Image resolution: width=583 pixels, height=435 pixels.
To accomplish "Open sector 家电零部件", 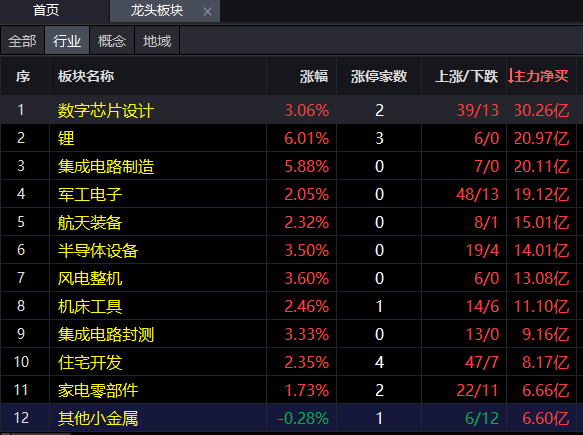I will click(x=98, y=390).
